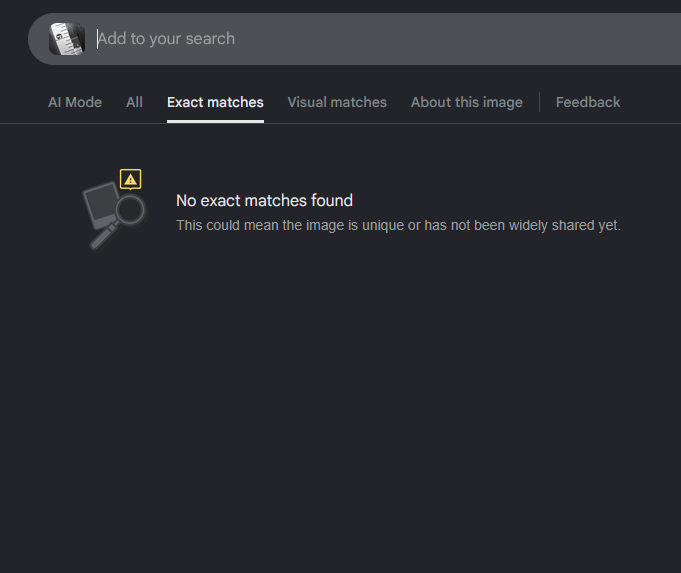Click the word "search" in placeholder text
The width and height of the screenshot is (681, 573).
[210, 39]
